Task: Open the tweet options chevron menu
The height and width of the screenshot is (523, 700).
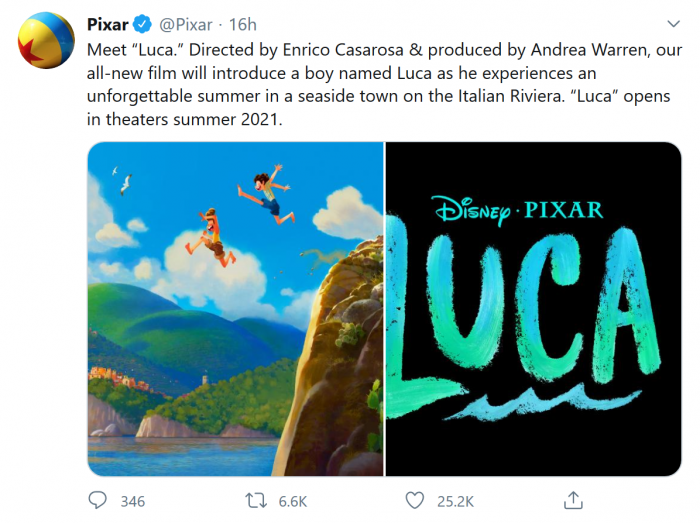Action: pos(673,24)
